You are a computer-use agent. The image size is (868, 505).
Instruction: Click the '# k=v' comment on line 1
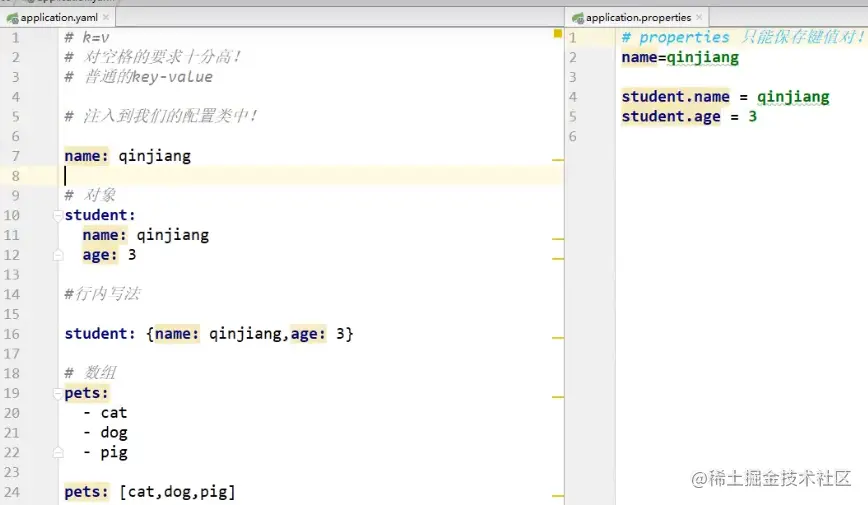pyautogui.click(x=87, y=38)
